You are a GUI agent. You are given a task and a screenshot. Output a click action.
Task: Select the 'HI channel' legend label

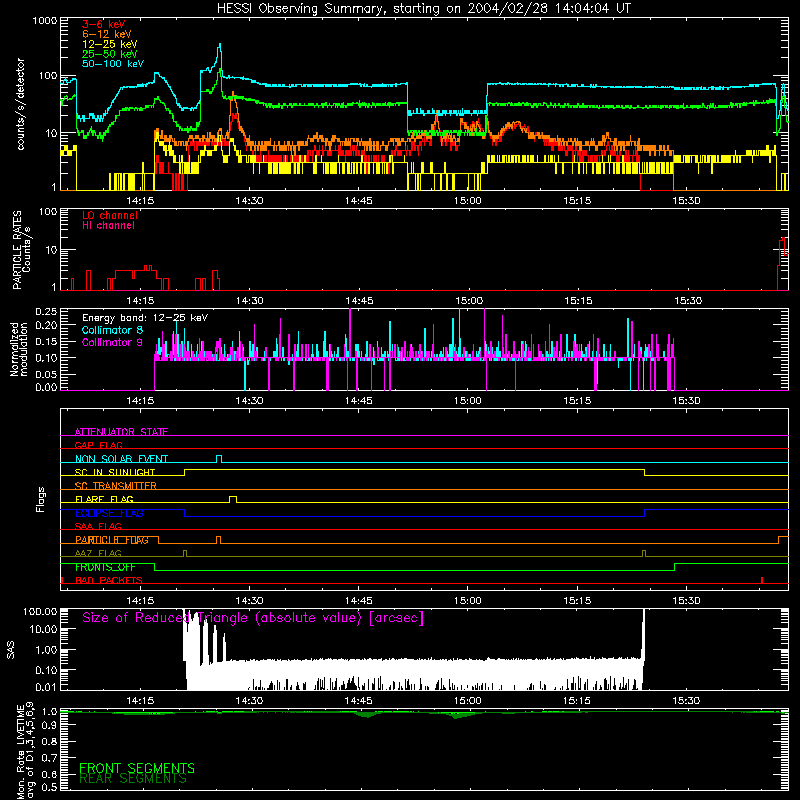pos(108,226)
